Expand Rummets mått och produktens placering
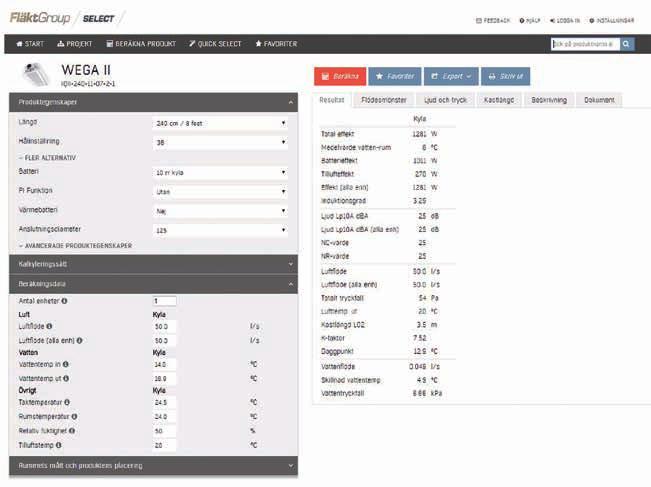 pyautogui.click(x=153, y=466)
